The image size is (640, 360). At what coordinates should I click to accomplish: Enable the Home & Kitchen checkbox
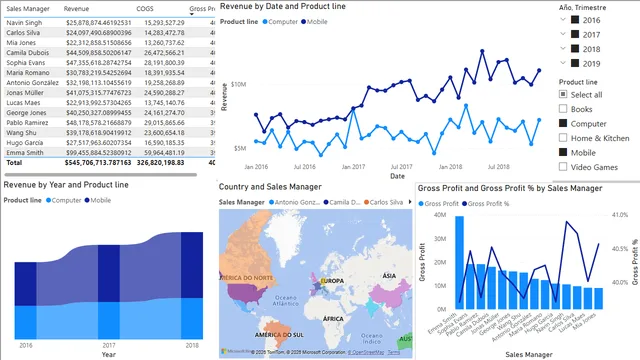[x=563, y=138]
